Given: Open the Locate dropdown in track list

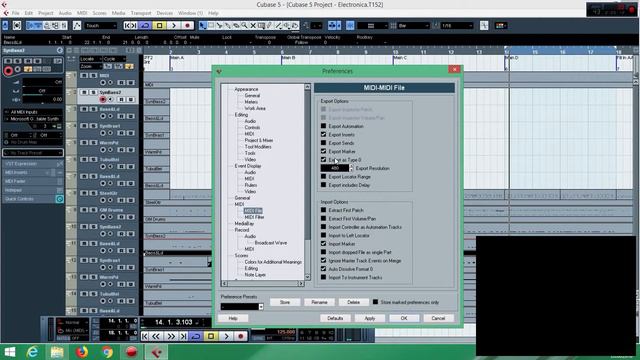Looking at the screenshot, I should pos(91,59).
